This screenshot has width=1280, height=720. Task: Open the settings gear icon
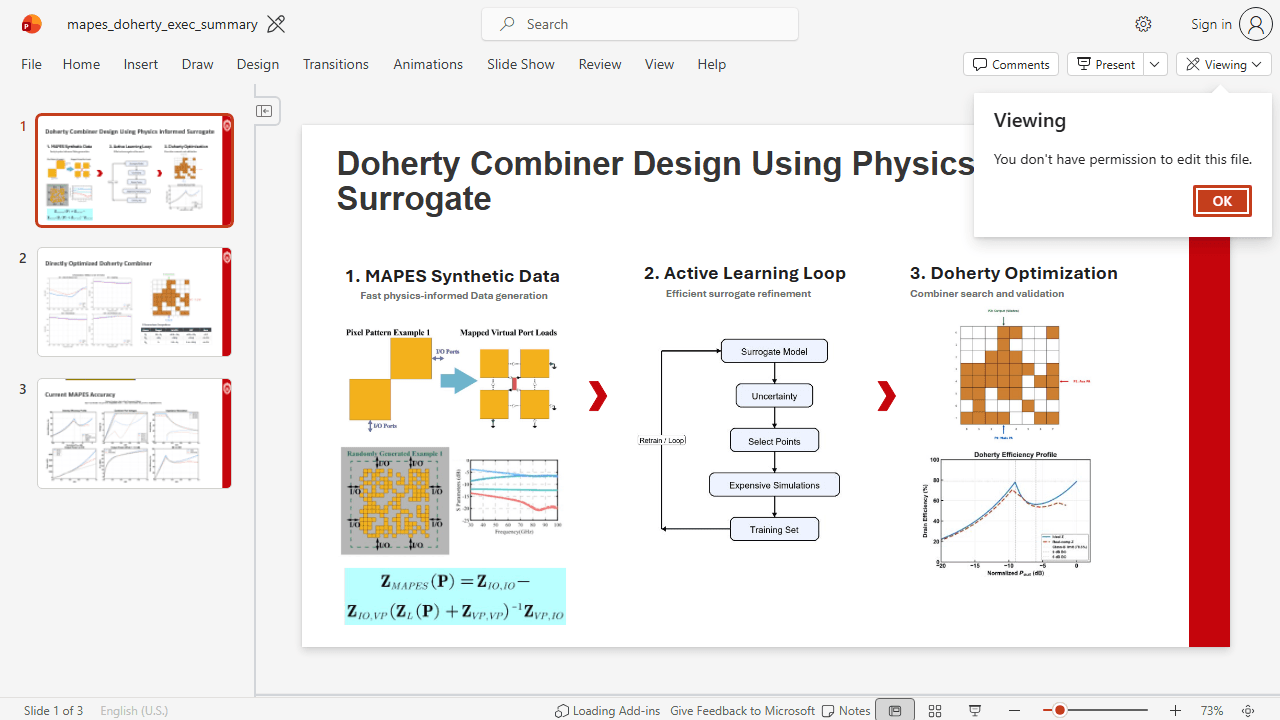[x=1143, y=24]
